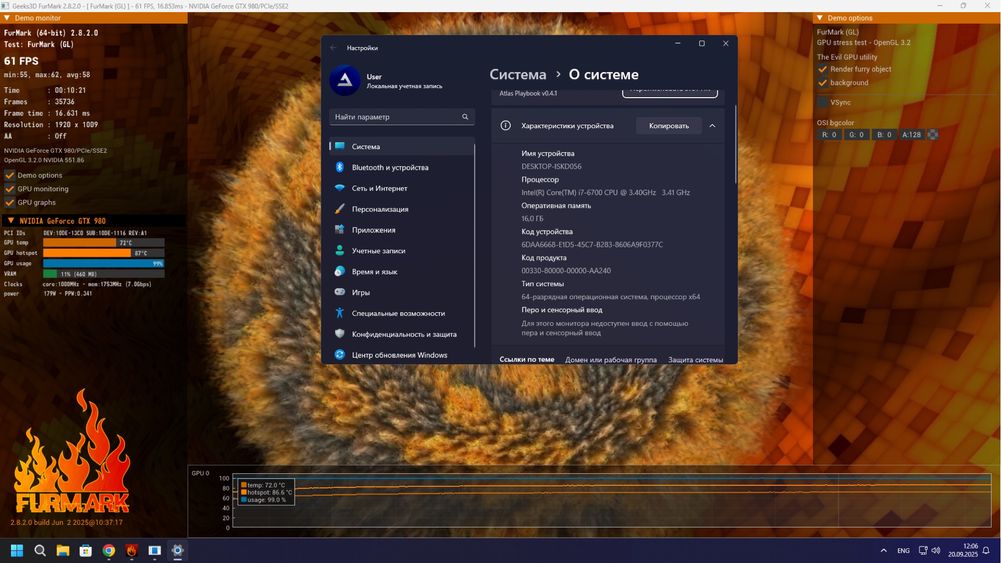Click the 61 FPS readout in FurMark
The width and height of the screenshot is (1001, 563).
(21, 61)
